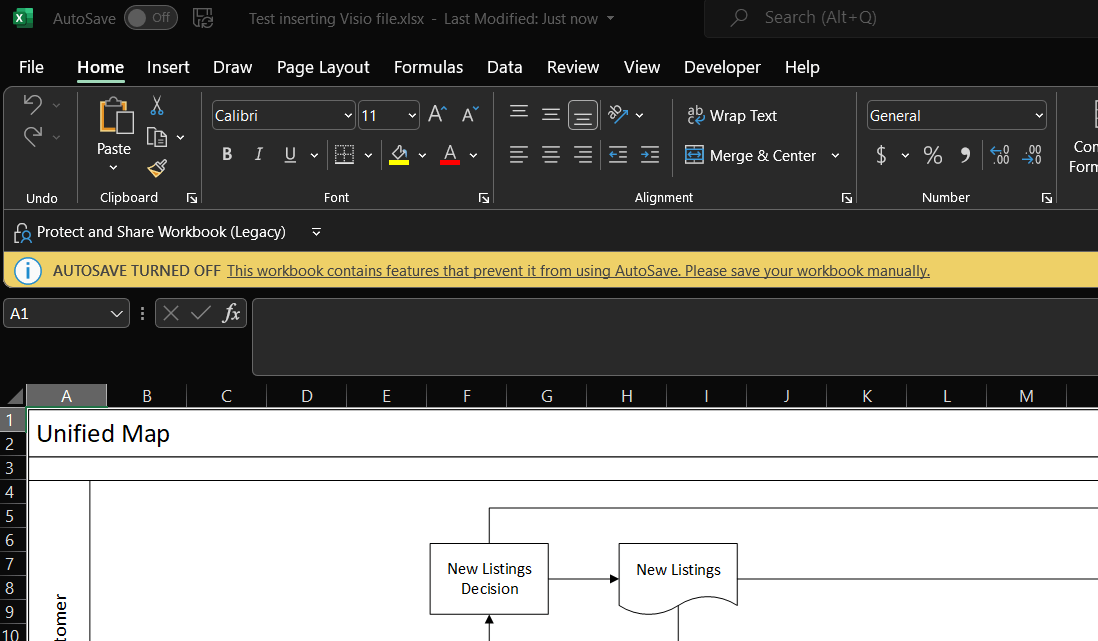The image size is (1098, 641).
Task: Decrease Decimal places
Action: point(1032,155)
